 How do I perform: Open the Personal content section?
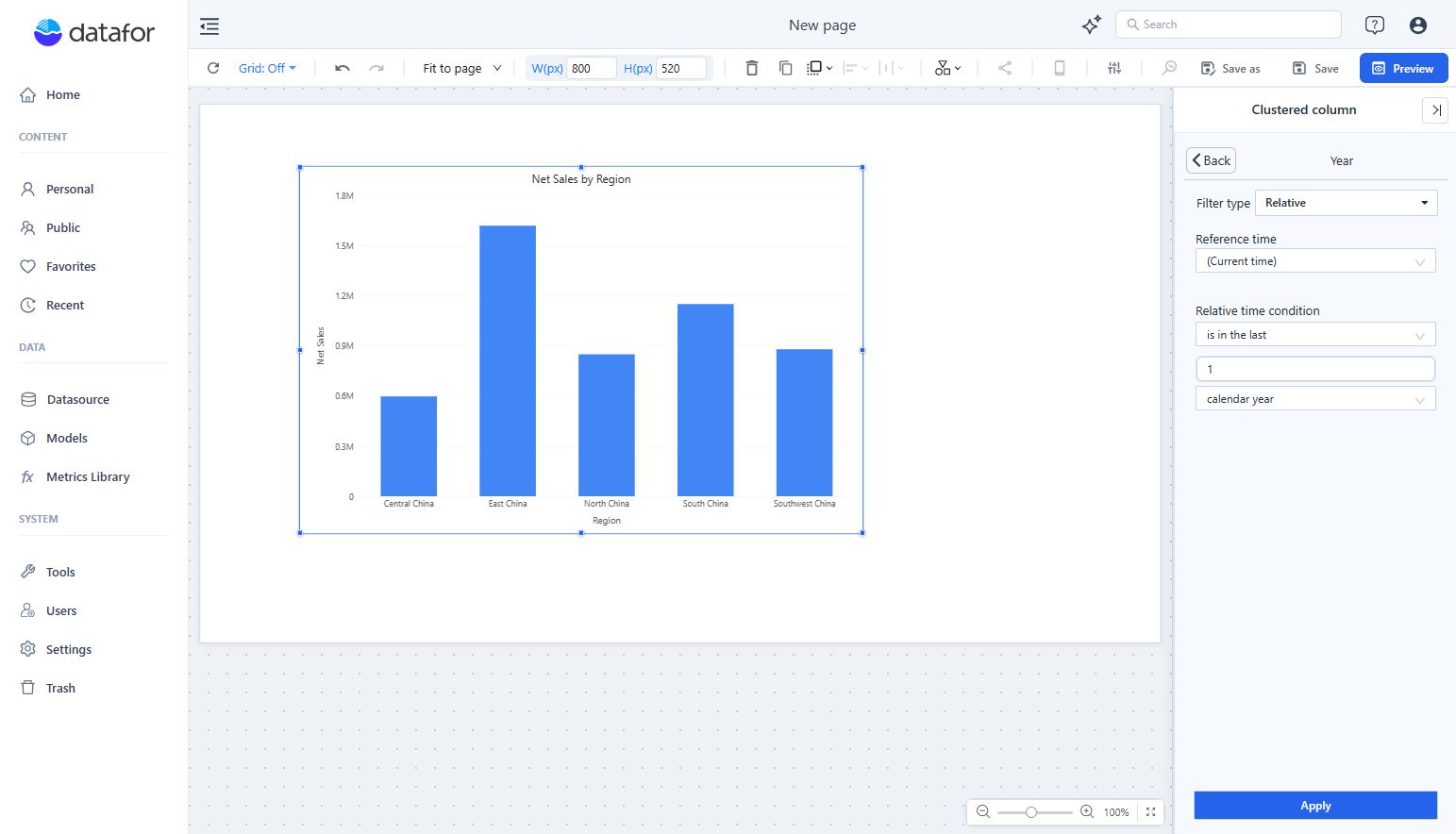click(58, 189)
